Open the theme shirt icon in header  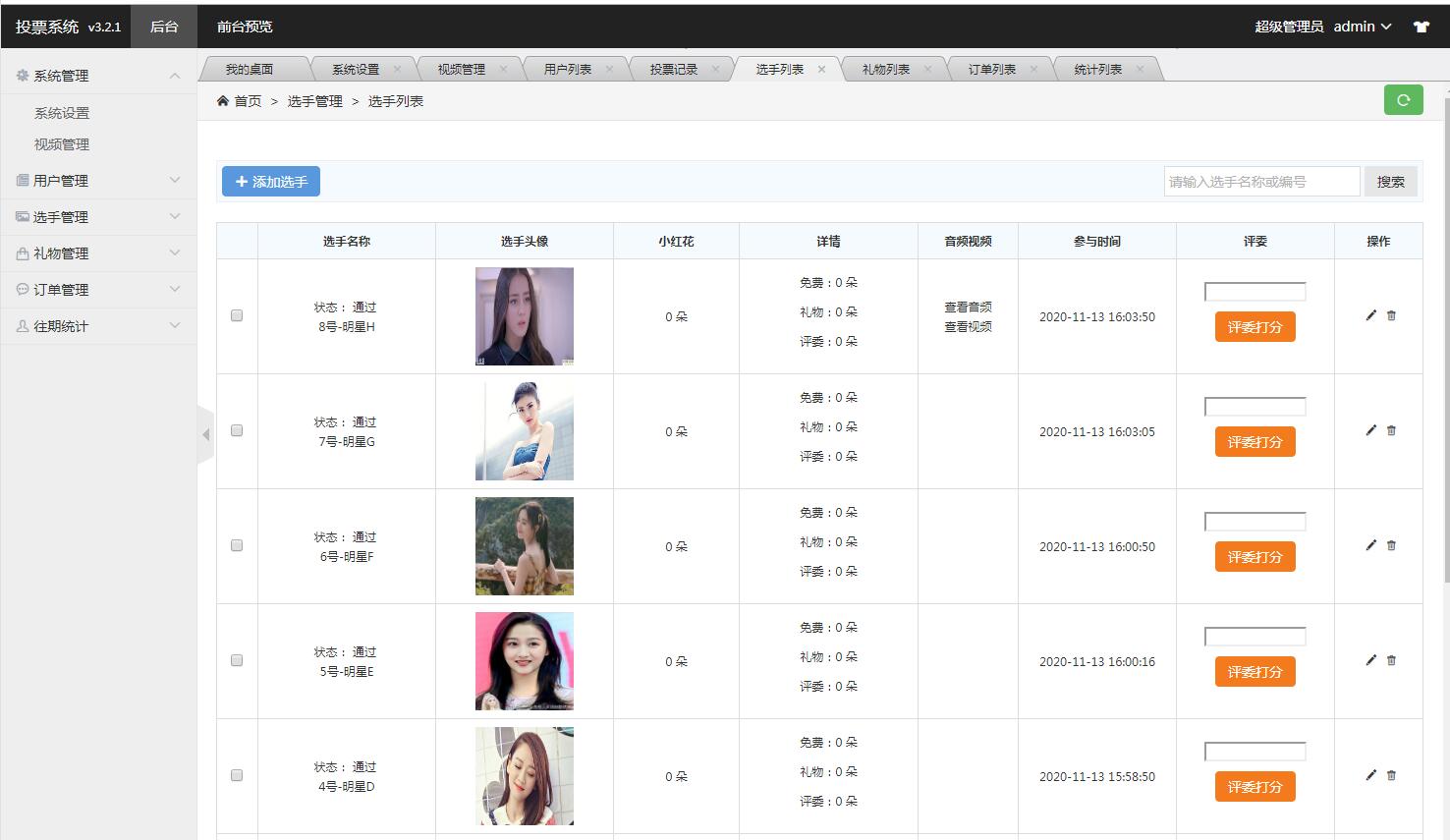click(1421, 27)
